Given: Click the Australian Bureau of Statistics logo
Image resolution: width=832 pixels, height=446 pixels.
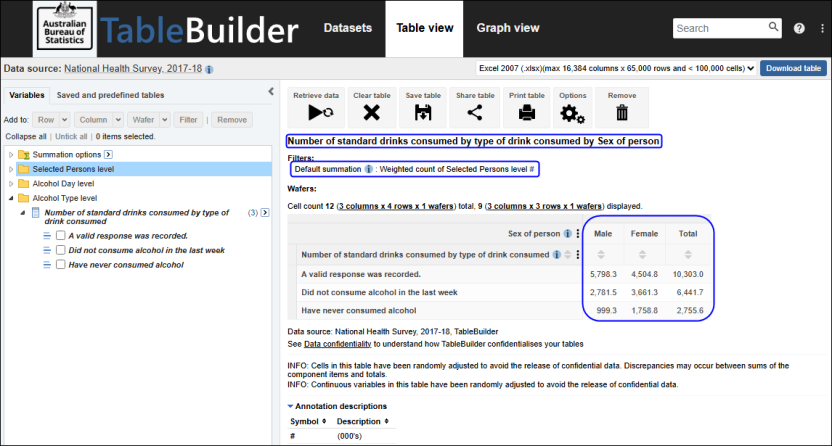Looking at the screenshot, I should (x=65, y=29).
